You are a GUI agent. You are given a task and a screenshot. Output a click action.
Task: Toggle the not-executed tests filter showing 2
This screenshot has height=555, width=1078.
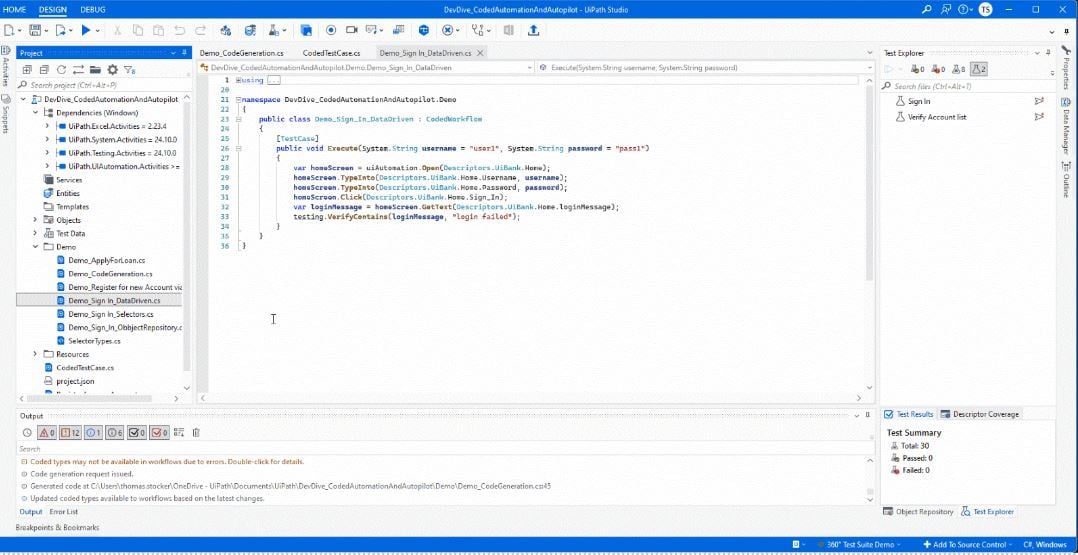pos(979,69)
